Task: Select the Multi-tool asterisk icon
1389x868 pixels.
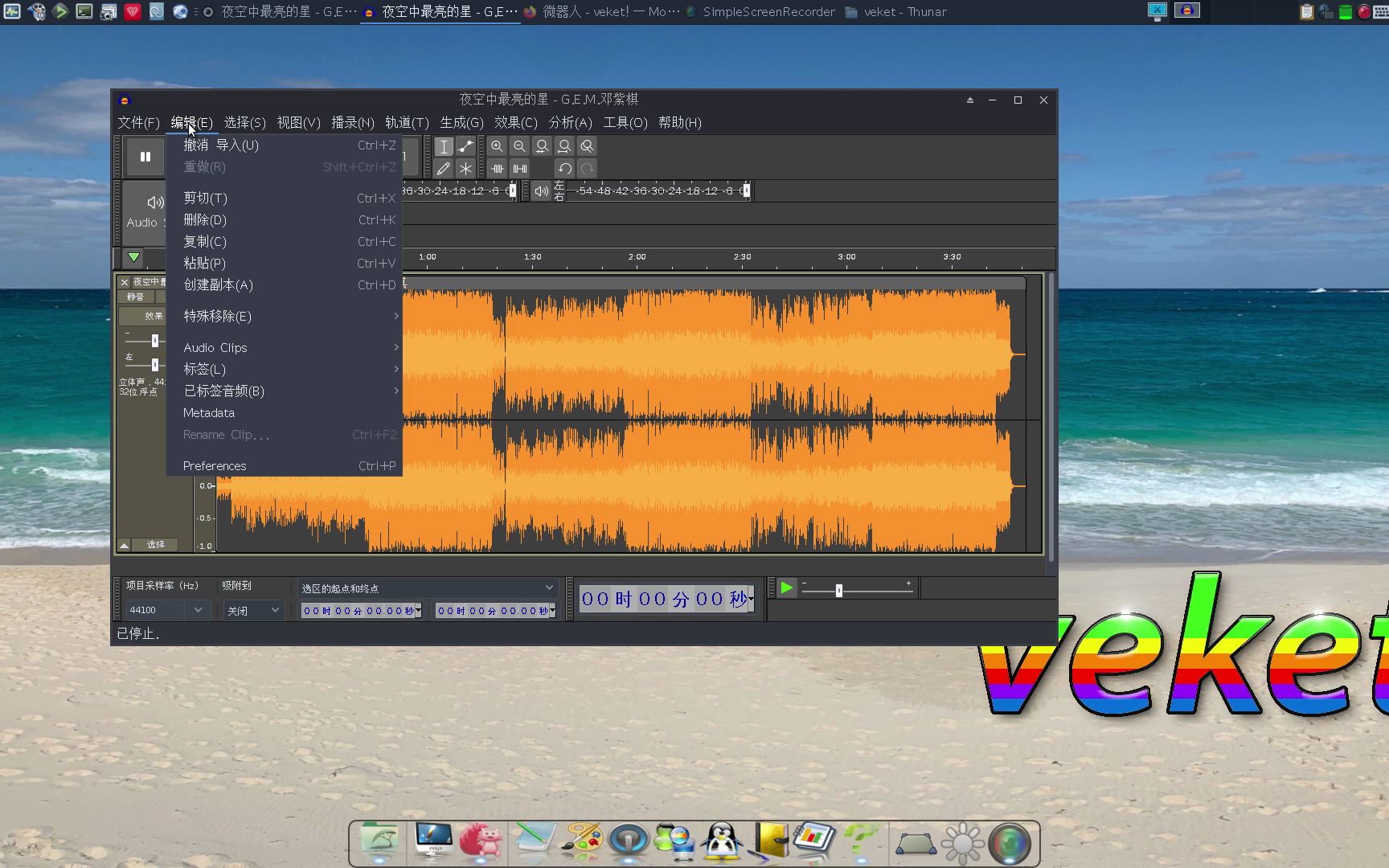Action: click(x=465, y=169)
